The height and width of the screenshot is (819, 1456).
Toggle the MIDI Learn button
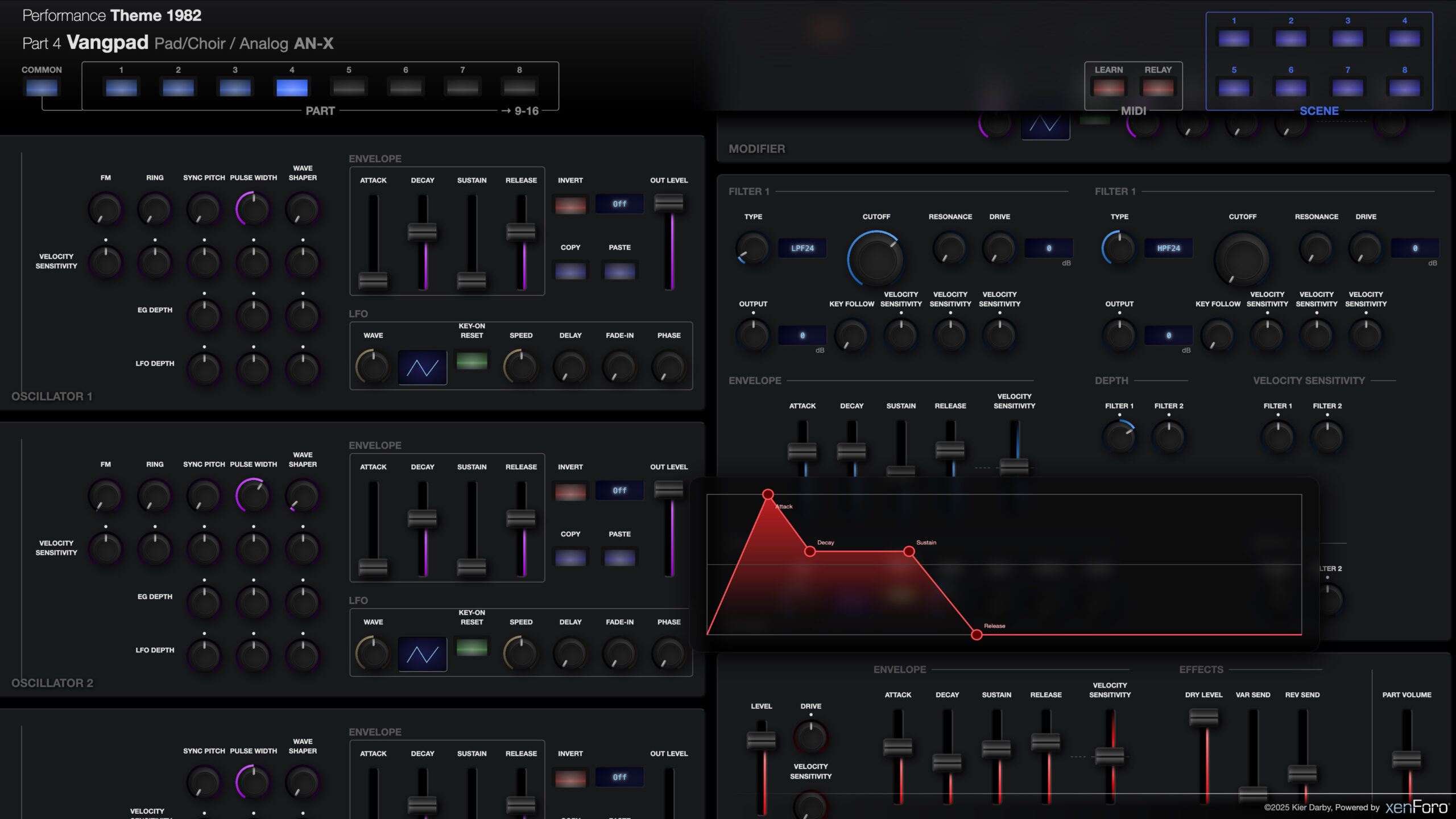coord(1108,88)
